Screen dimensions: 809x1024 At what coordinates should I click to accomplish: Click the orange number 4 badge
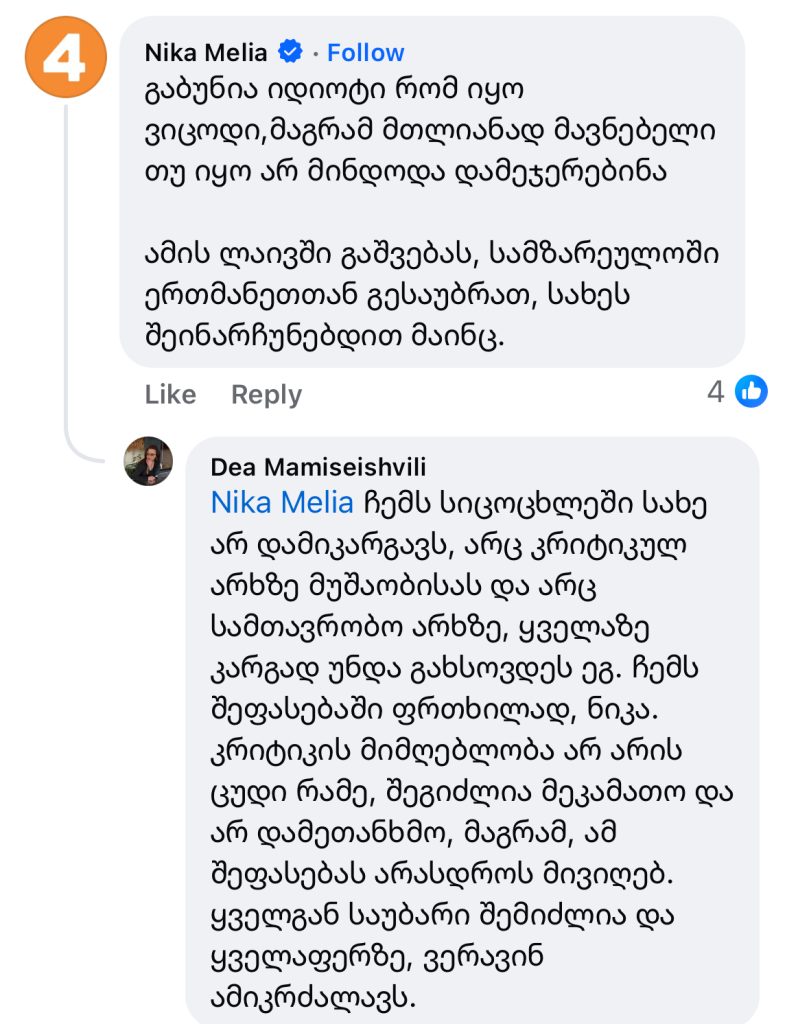click(x=65, y=57)
